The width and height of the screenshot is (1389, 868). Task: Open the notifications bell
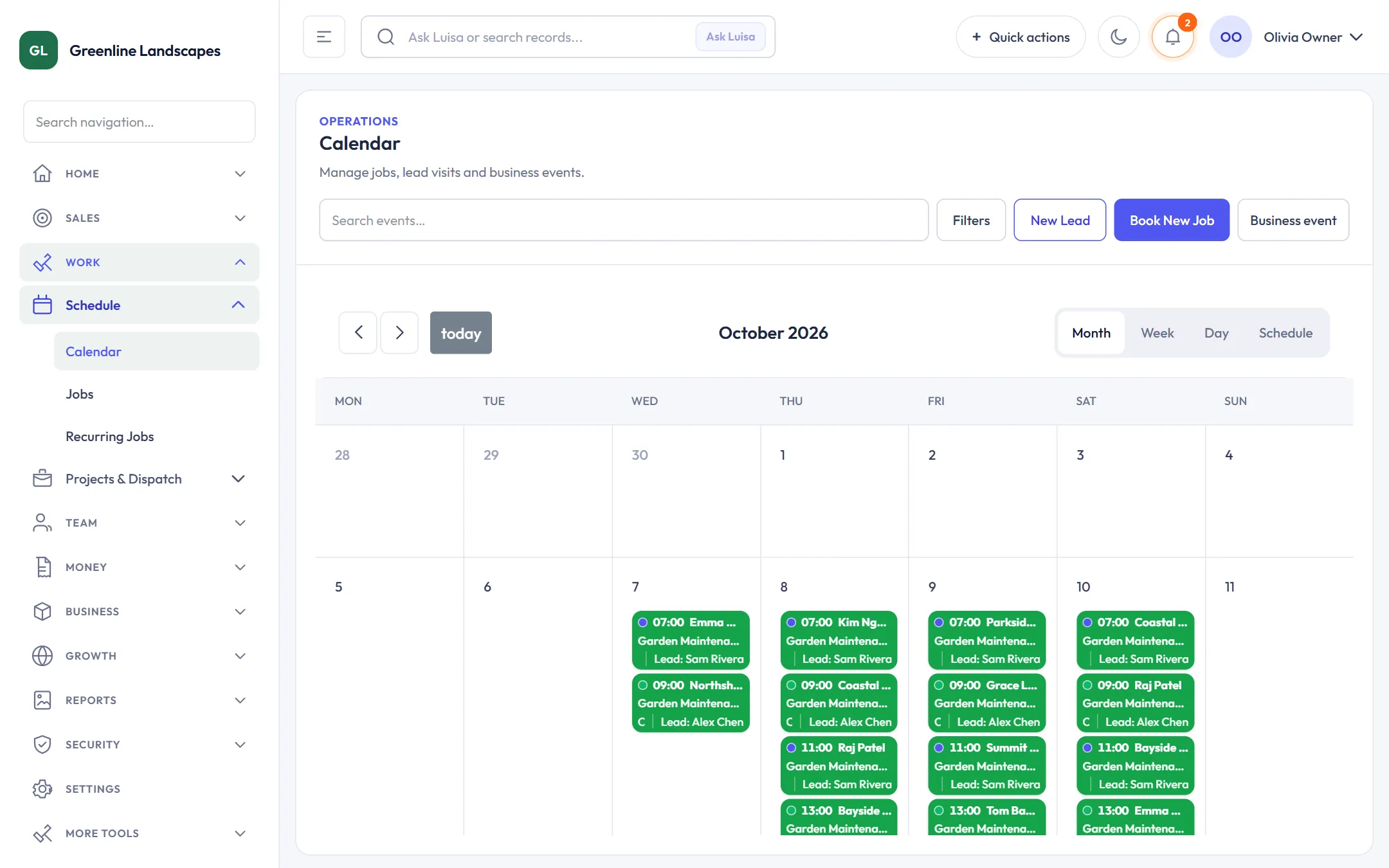tap(1172, 37)
